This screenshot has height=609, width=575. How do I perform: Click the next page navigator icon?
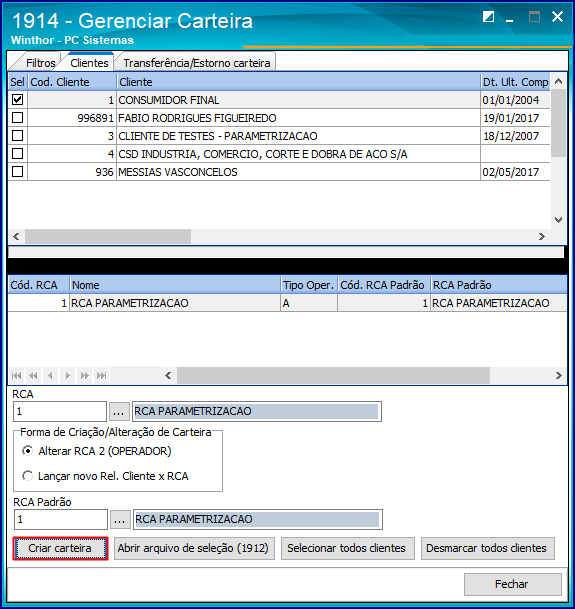point(84,376)
